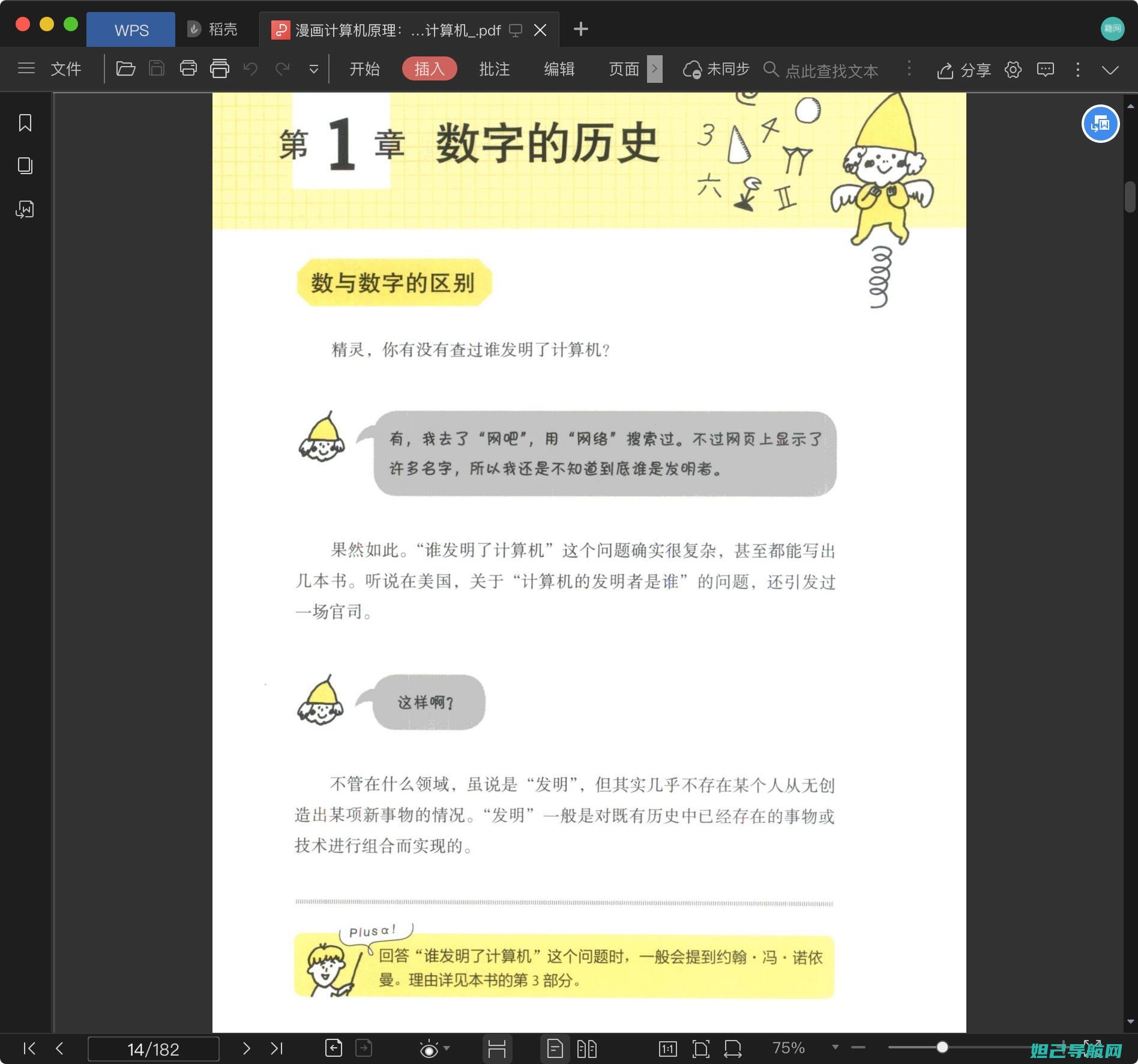
Task: Click the fit page icon
Action: tap(700, 1049)
